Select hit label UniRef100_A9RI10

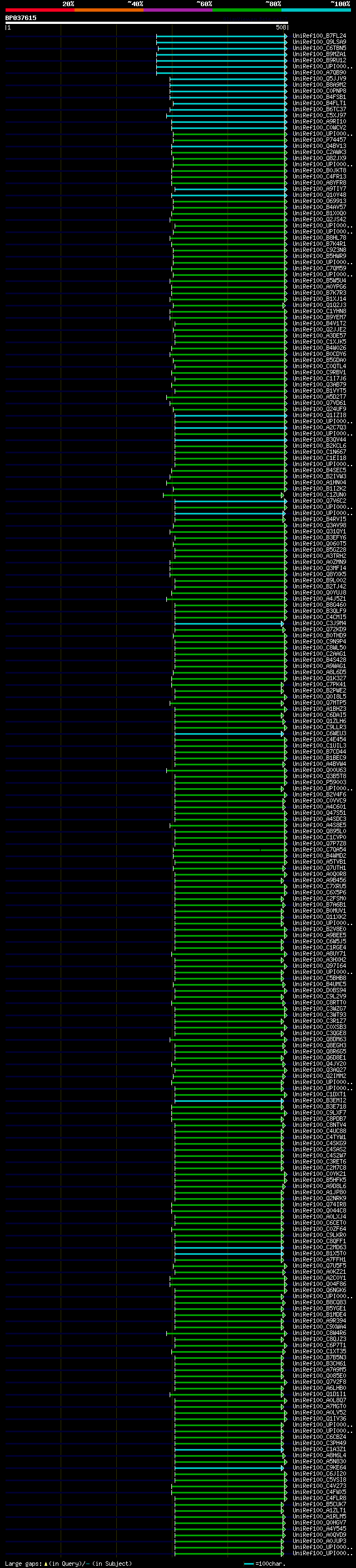point(319,122)
